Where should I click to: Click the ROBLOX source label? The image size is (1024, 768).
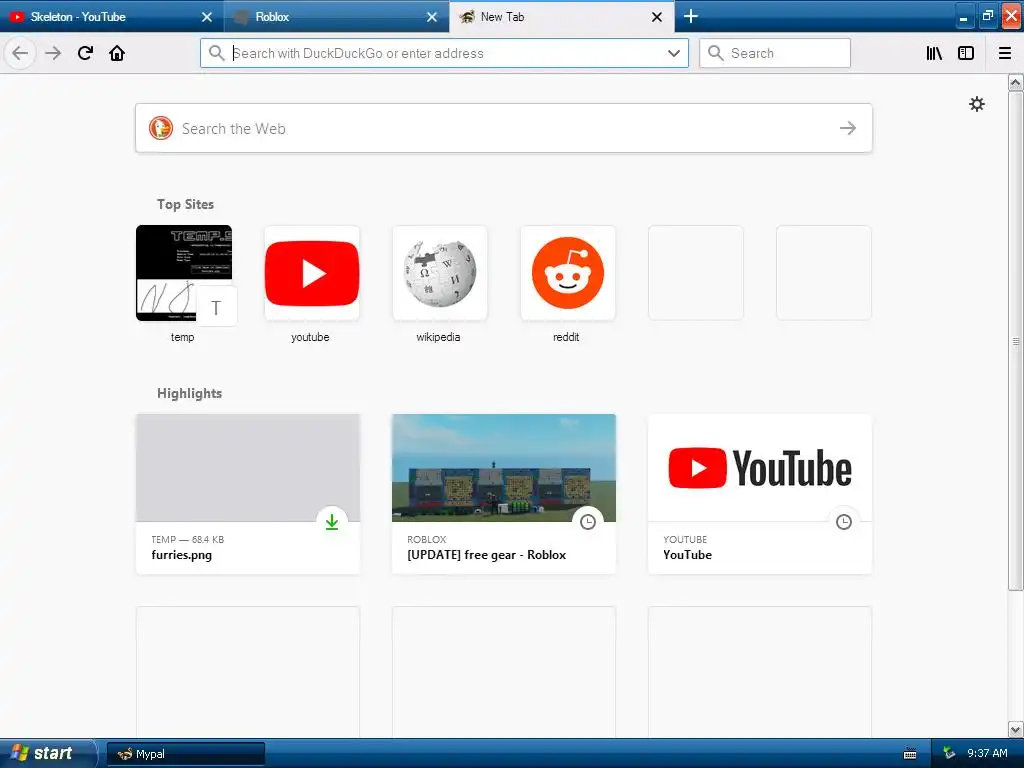(x=426, y=539)
